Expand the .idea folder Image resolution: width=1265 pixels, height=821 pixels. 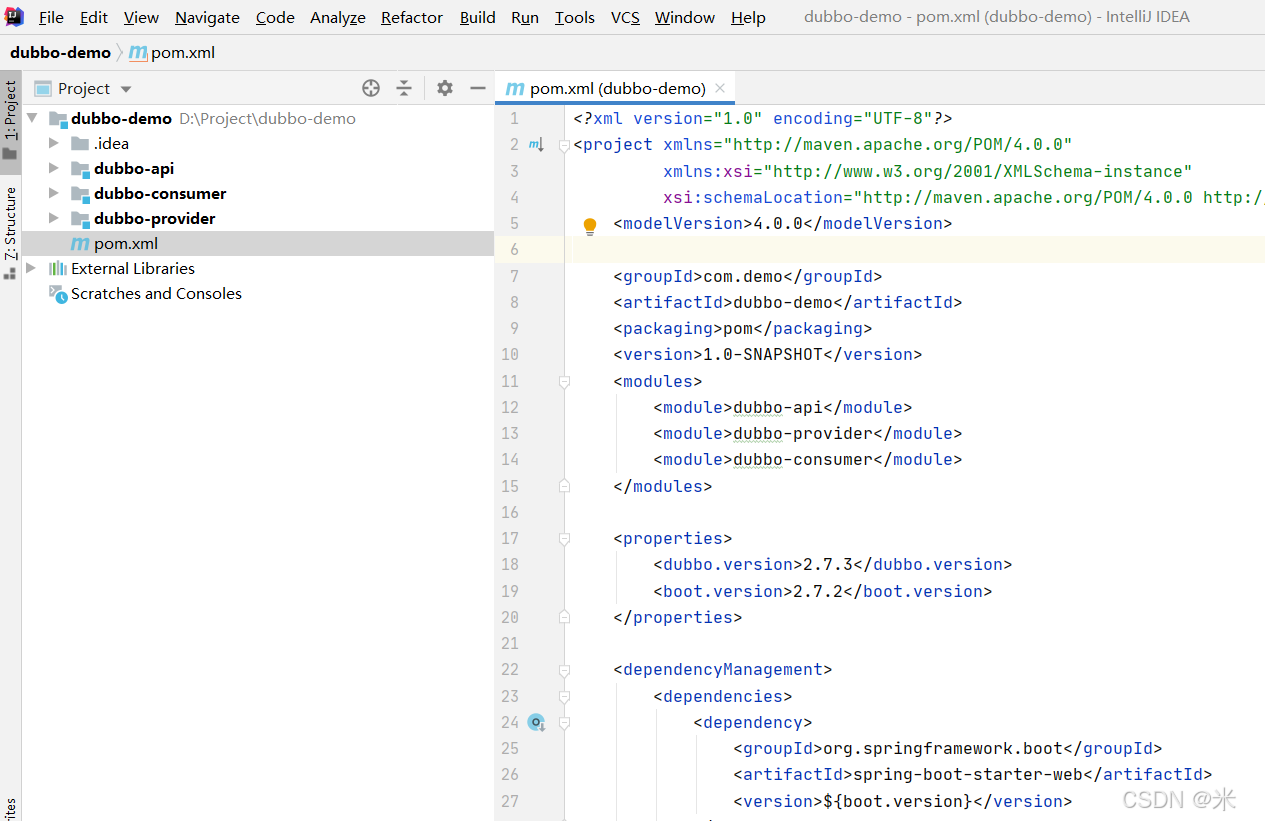[54, 143]
